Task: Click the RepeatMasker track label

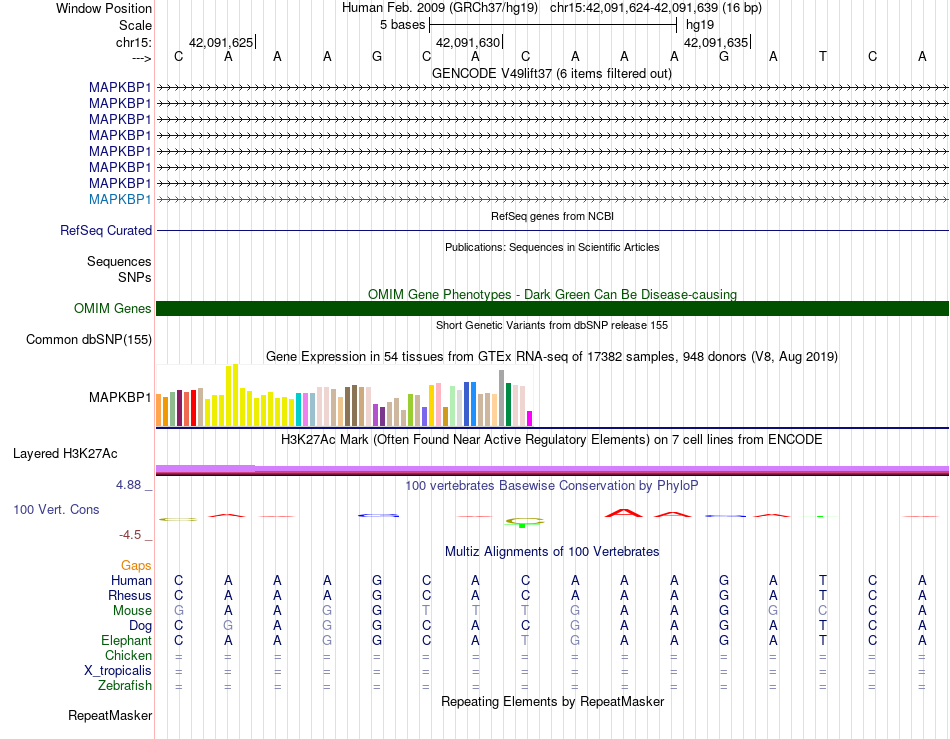Action: [110, 715]
